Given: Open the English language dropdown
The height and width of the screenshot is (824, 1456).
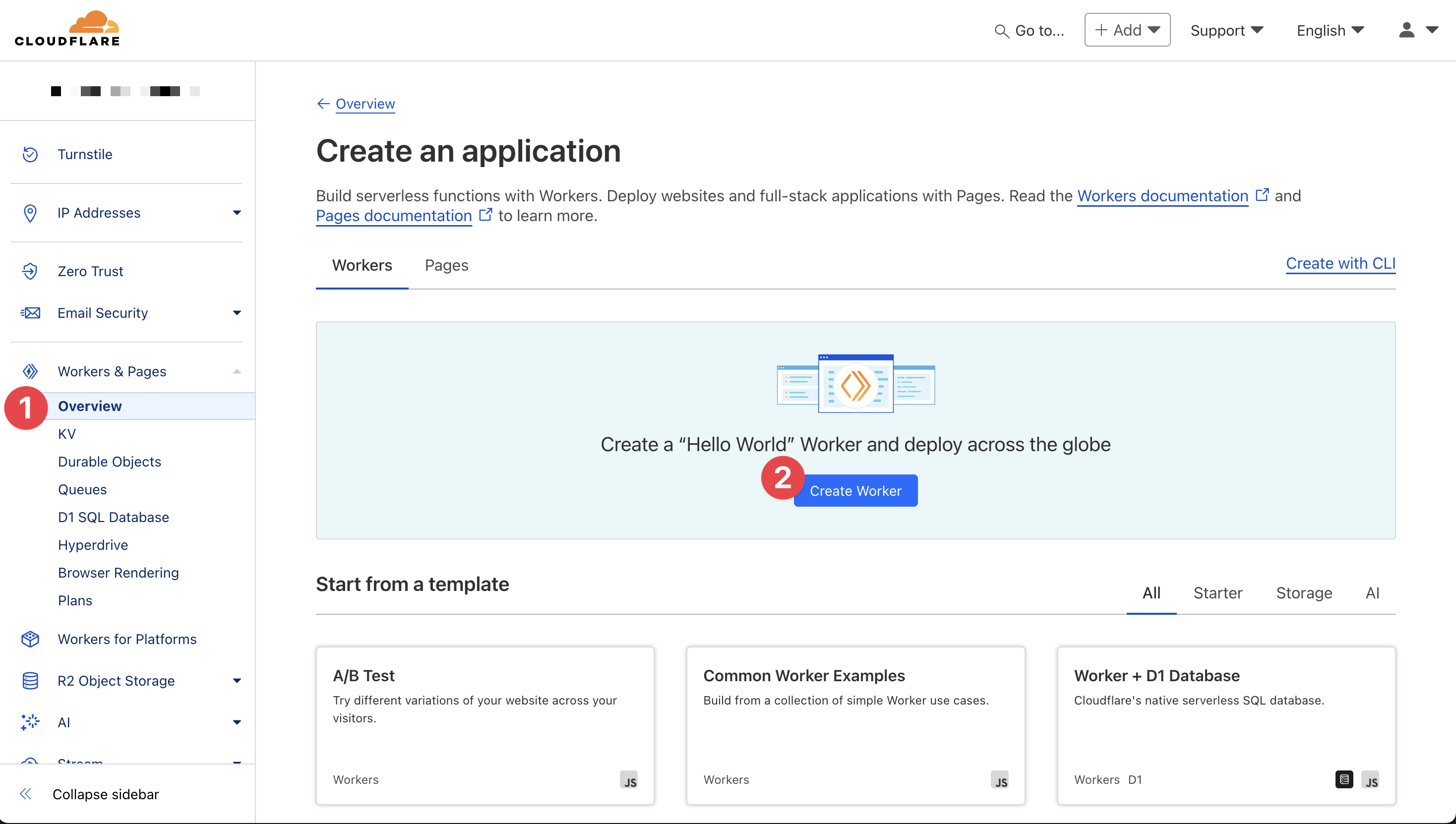Looking at the screenshot, I should tap(1330, 31).
